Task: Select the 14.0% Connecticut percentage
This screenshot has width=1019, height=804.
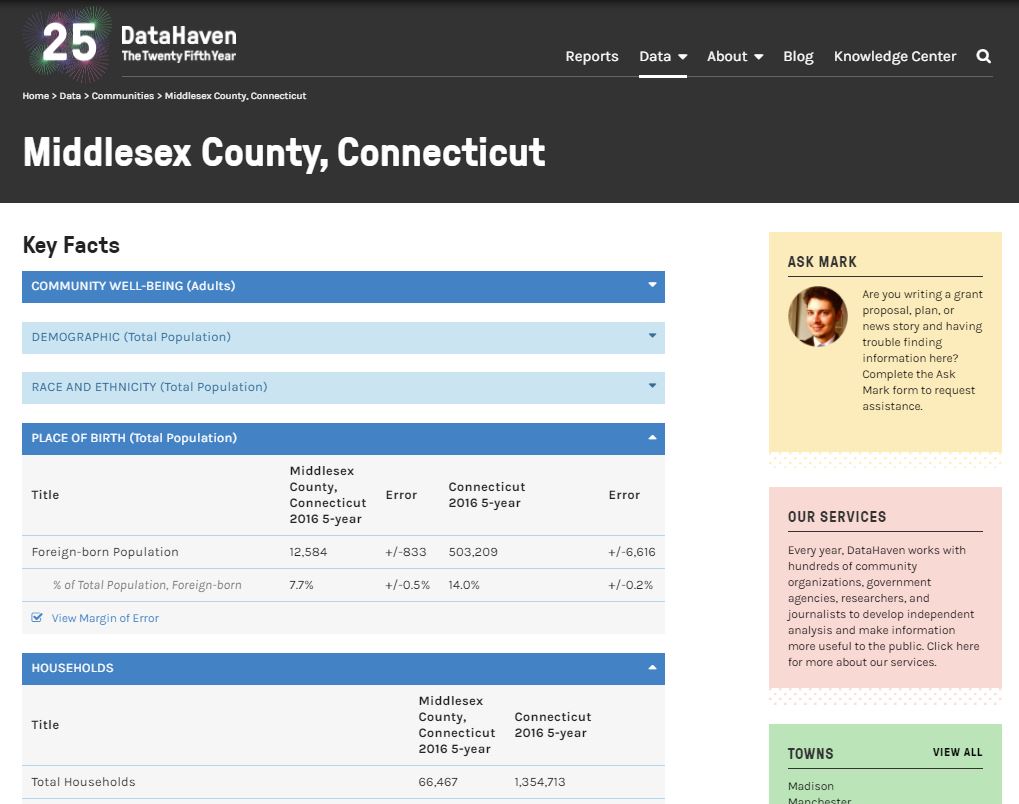Action: coord(464,585)
